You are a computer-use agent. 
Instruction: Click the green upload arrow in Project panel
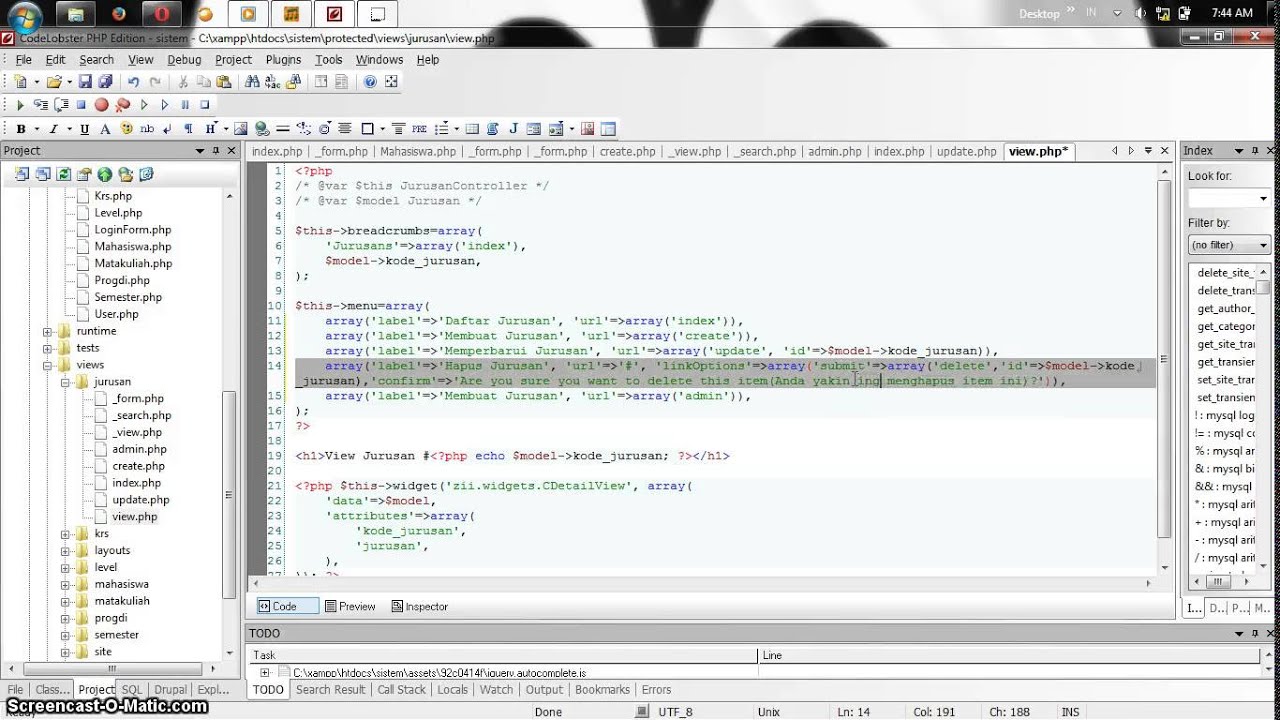tap(105, 174)
